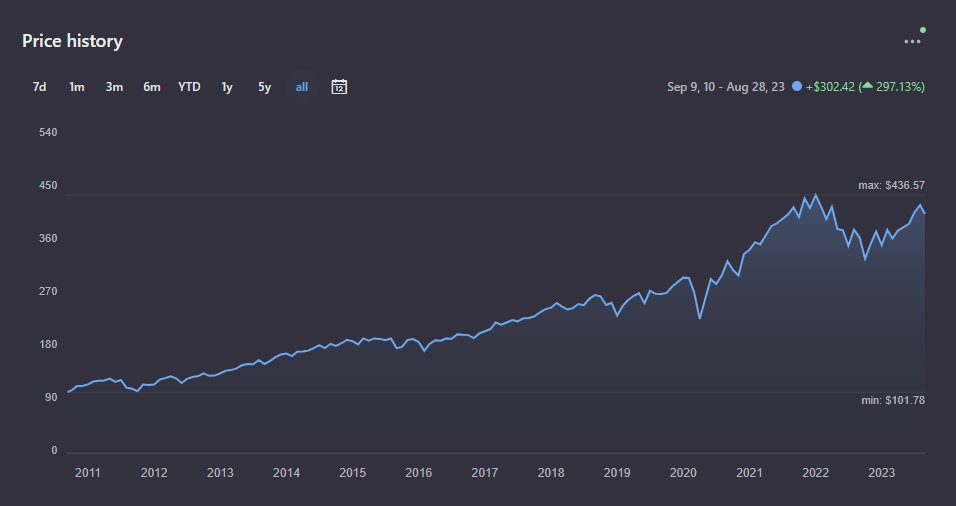Click the 297.13% percentage change
Image resolution: width=956 pixels, height=506 pixels.
coord(899,87)
